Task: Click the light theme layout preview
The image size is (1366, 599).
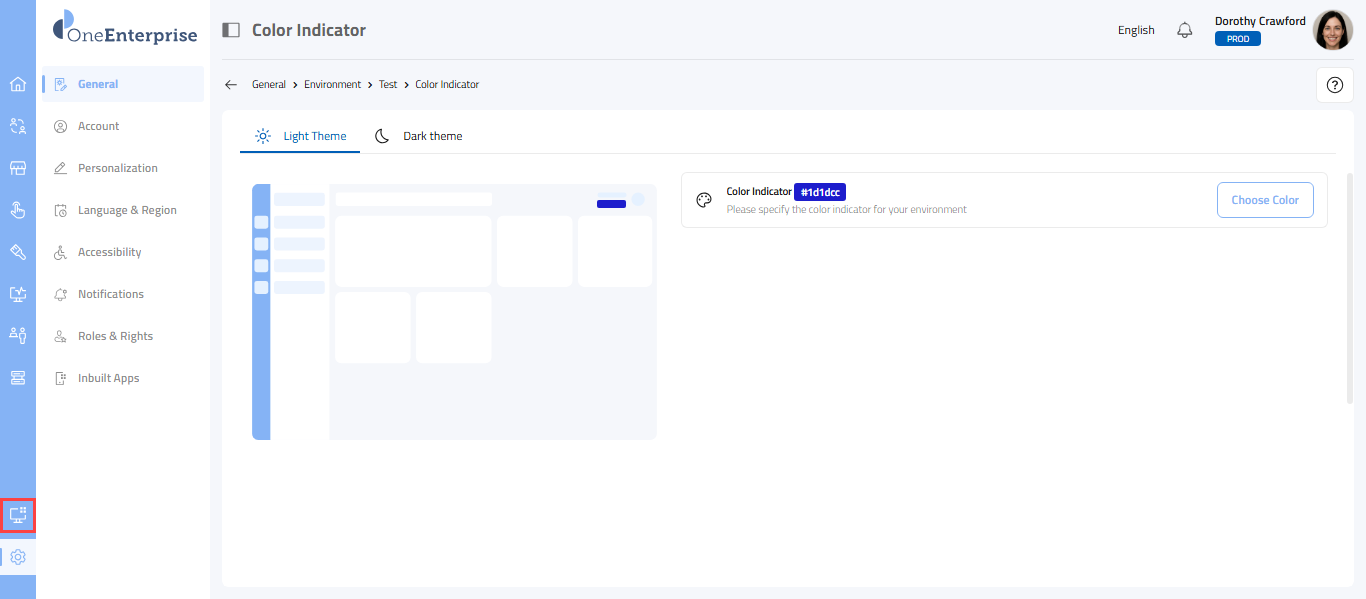Action: (x=454, y=312)
